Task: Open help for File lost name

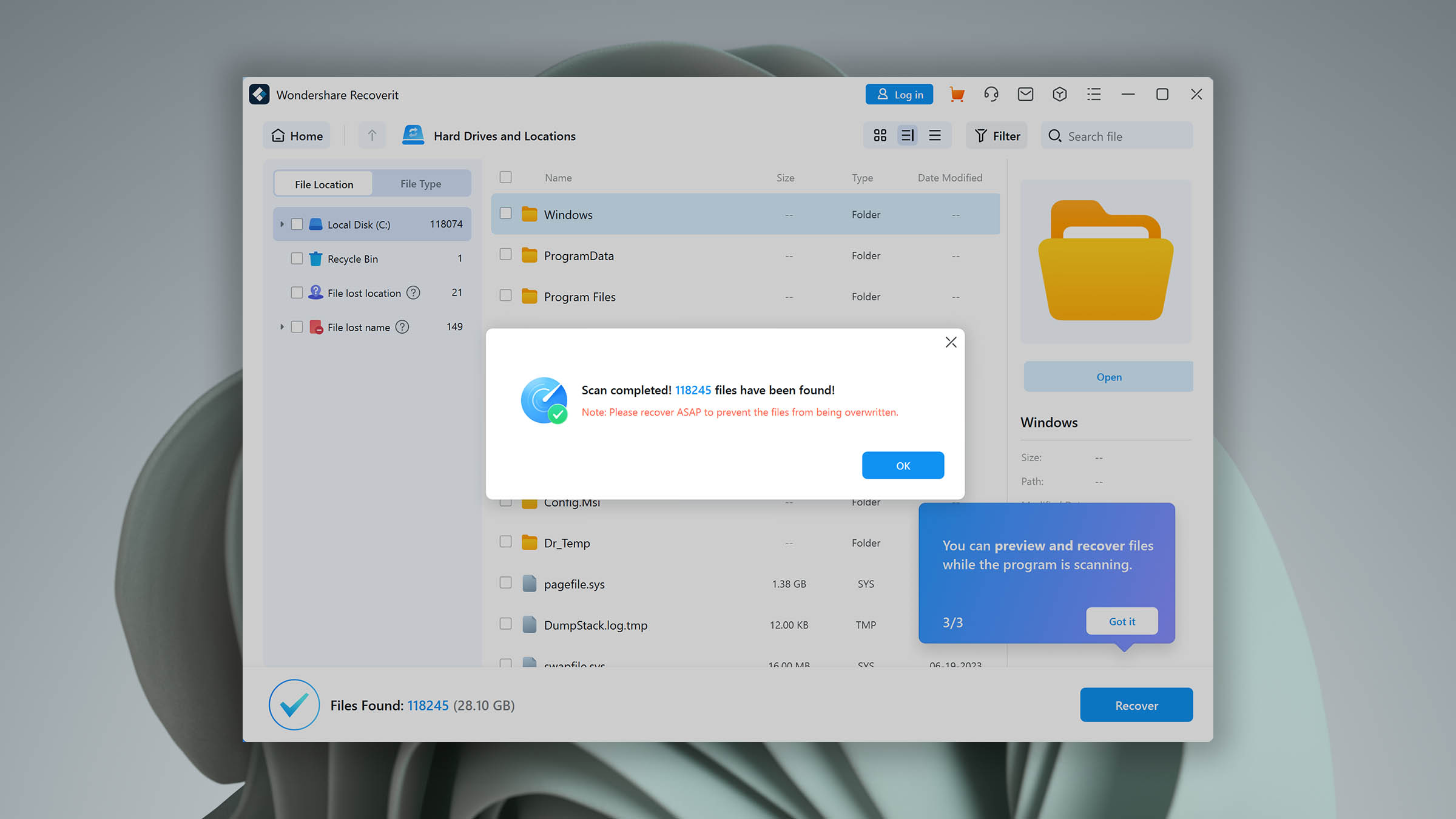Action: (402, 327)
